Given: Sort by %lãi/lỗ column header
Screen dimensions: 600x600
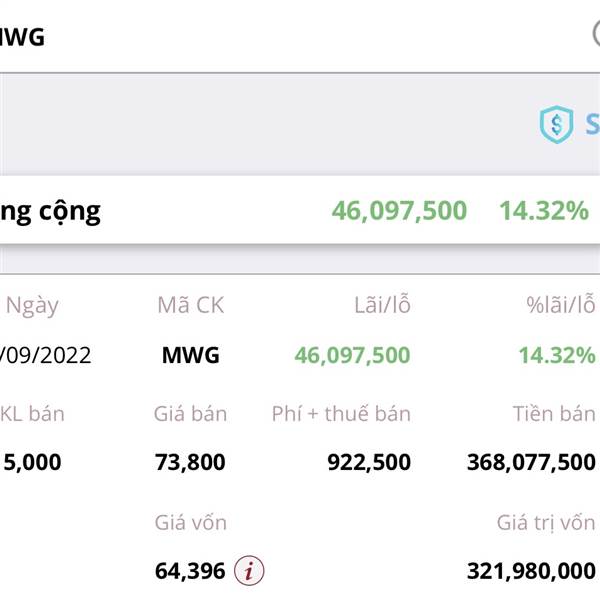Looking at the screenshot, I should 561,304.
